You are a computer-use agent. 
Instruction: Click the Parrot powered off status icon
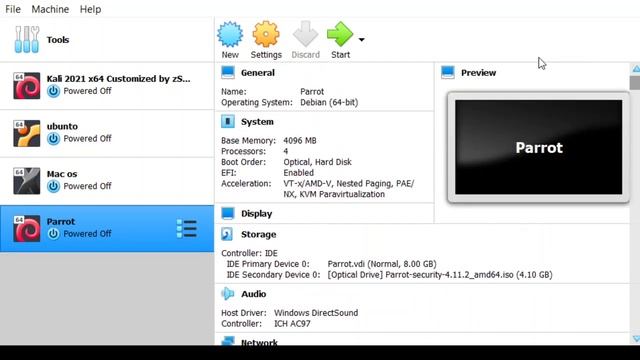coord(53,234)
